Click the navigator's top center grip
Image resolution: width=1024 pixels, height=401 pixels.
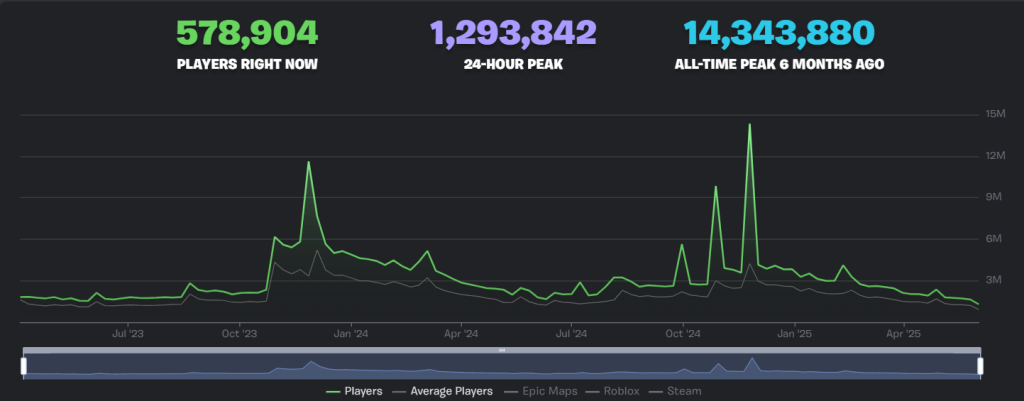[501, 350]
